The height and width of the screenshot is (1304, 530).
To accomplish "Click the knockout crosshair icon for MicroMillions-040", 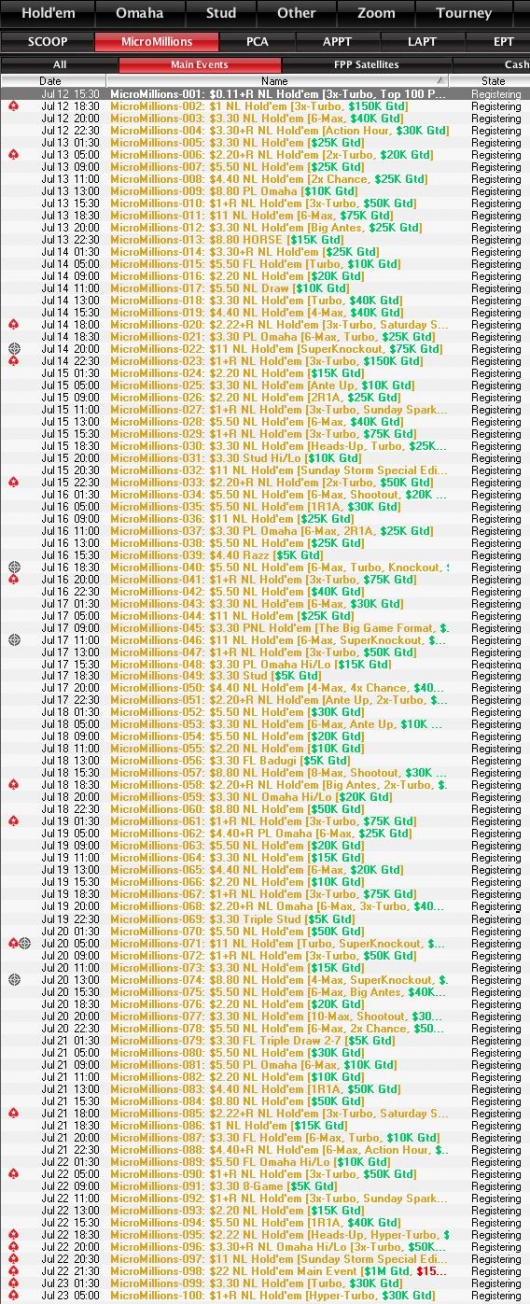I will 13,567.
